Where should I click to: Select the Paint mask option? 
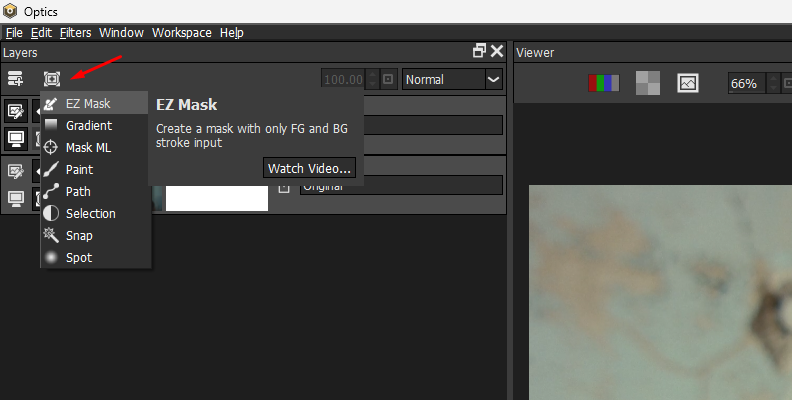tap(94, 170)
